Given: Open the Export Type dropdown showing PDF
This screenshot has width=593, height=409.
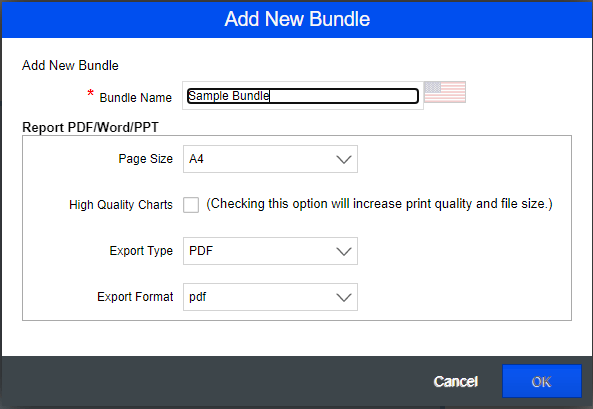Looking at the screenshot, I should (270, 251).
